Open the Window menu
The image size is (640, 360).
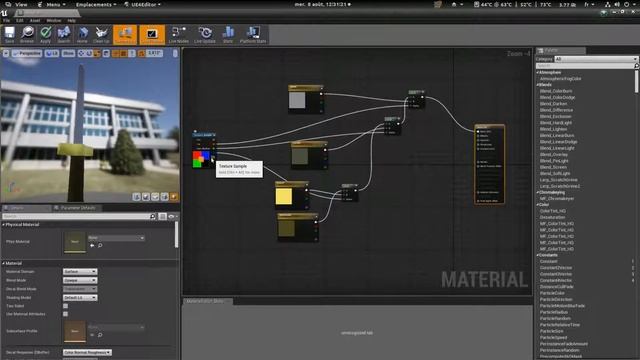pos(53,20)
